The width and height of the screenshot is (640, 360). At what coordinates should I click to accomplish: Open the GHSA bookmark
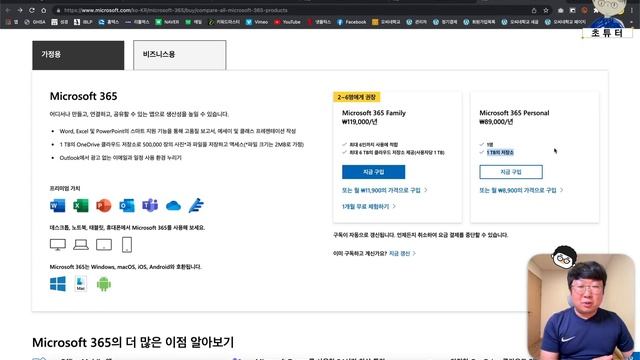(35, 22)
